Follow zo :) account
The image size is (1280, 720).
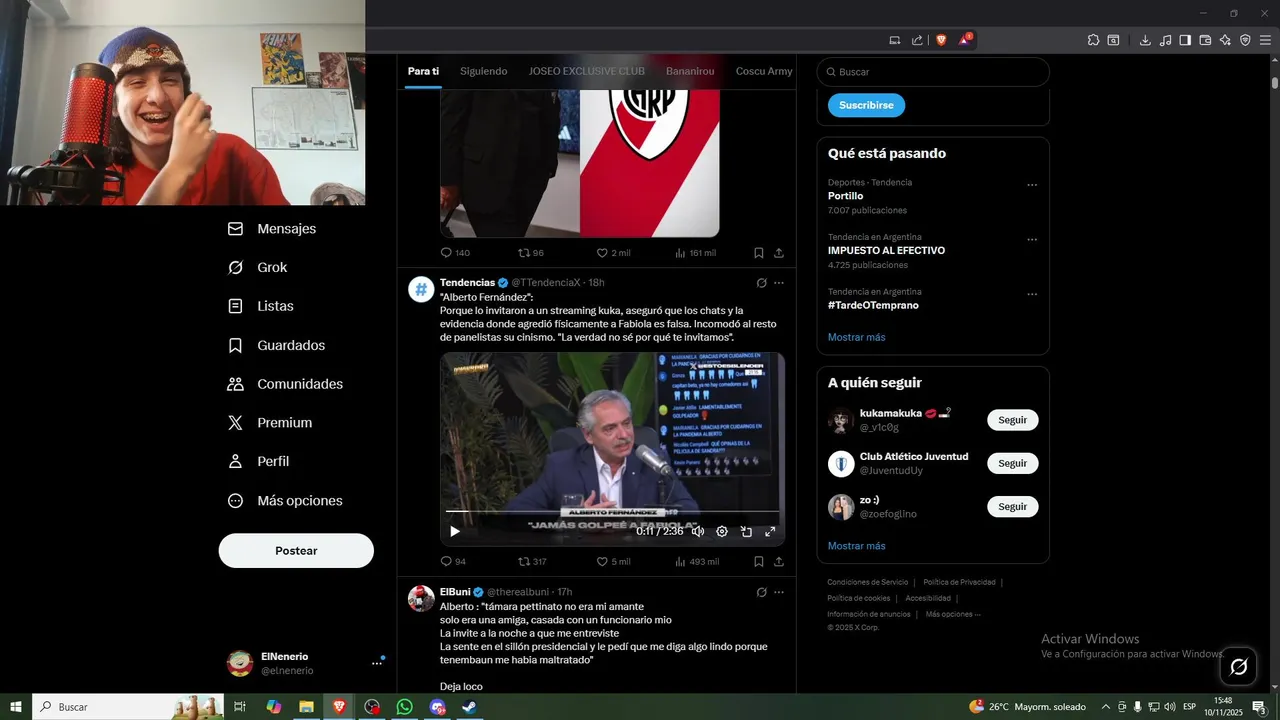point(1012,506)
